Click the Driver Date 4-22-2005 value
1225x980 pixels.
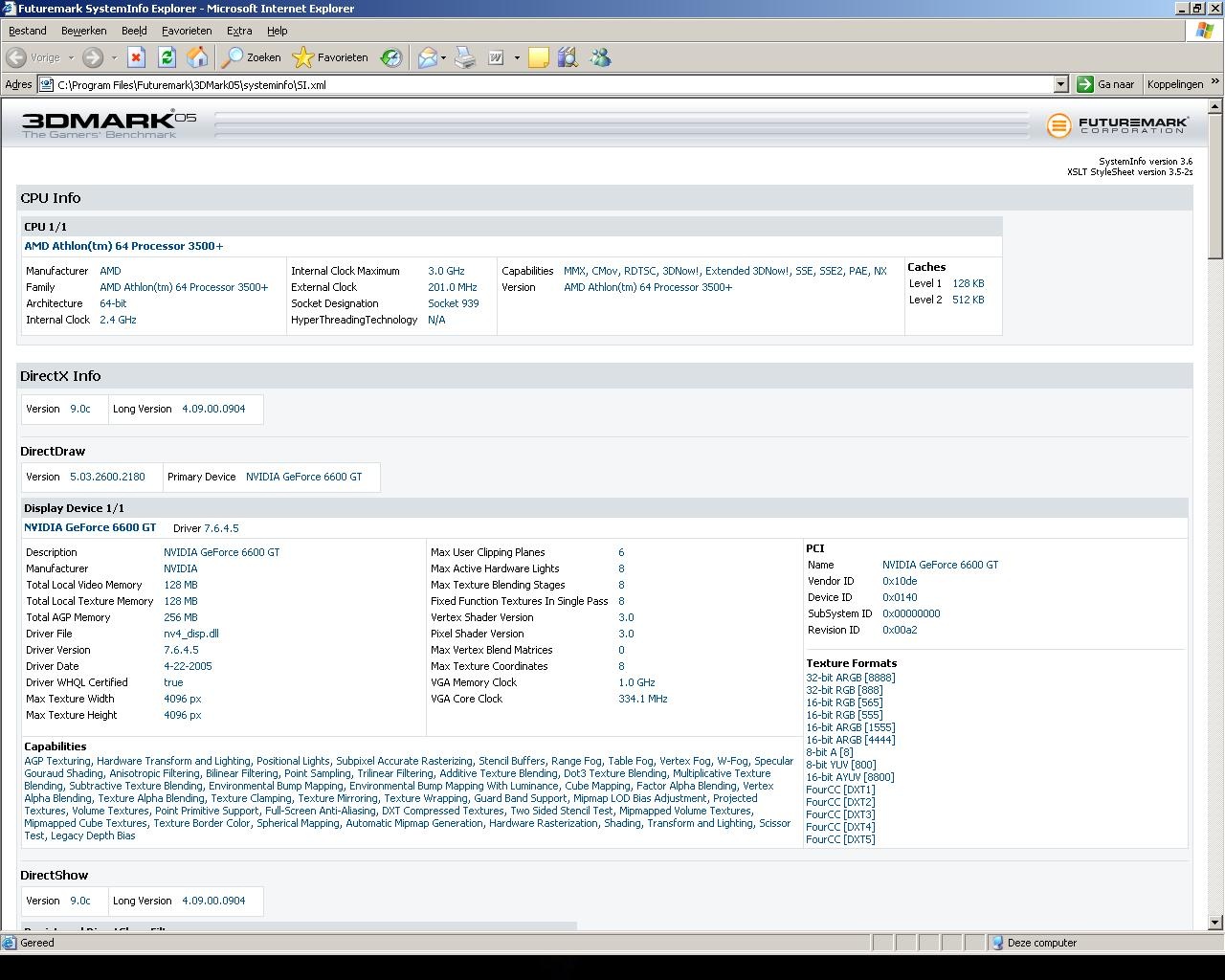188,666
